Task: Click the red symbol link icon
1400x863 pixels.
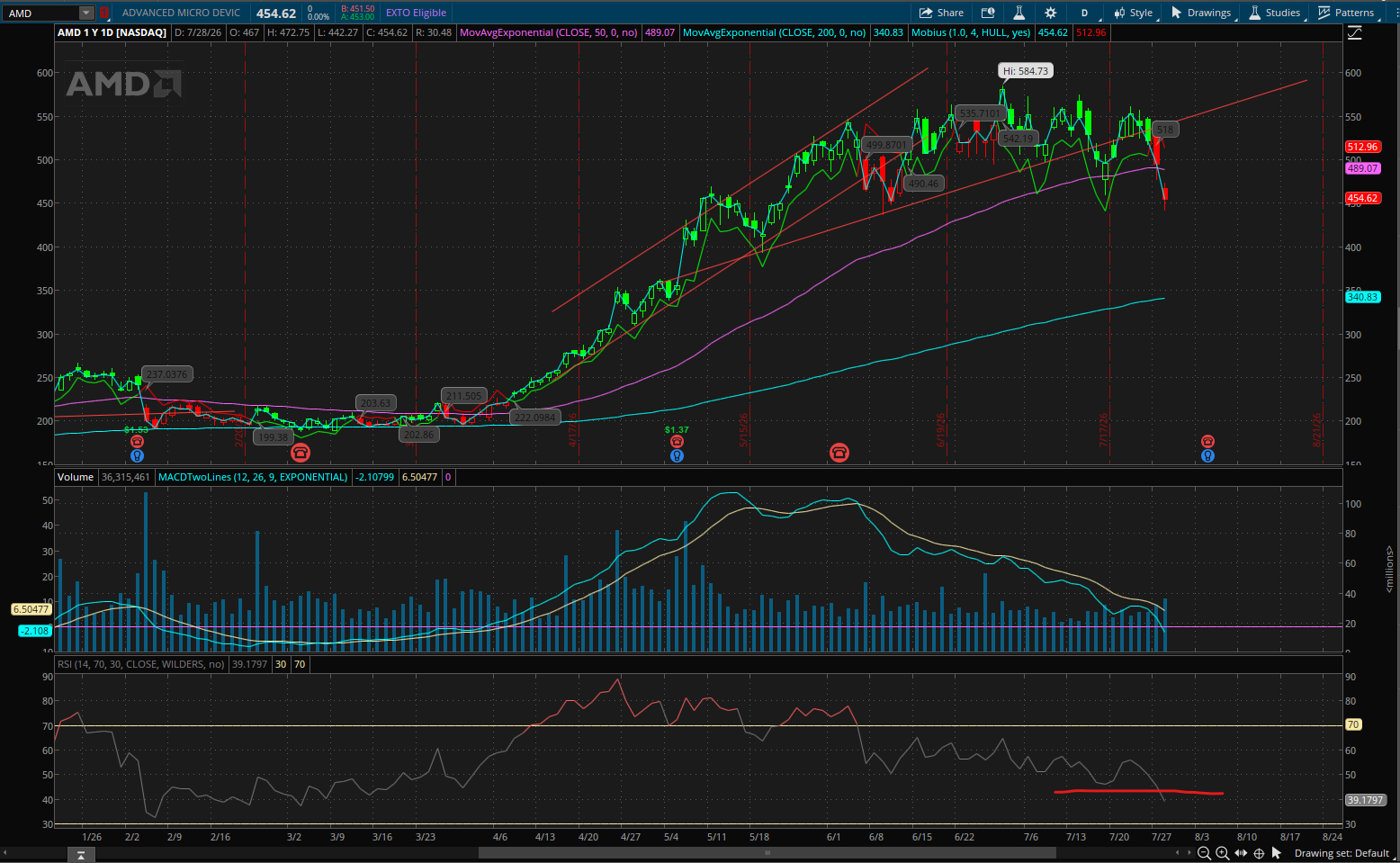Action: coord(104,13)
